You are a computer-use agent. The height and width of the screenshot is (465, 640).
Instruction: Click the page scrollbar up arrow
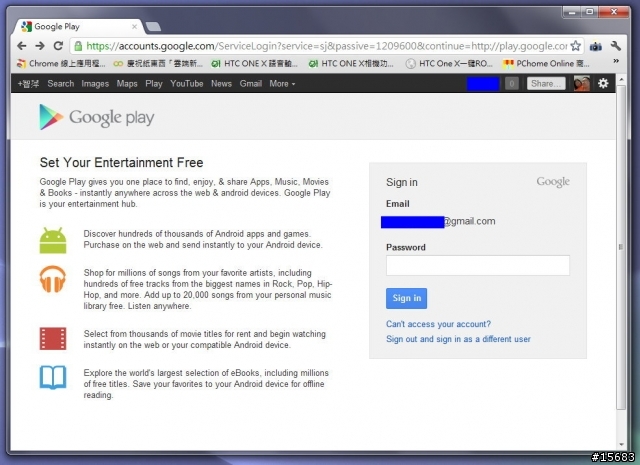pos(621,79)
